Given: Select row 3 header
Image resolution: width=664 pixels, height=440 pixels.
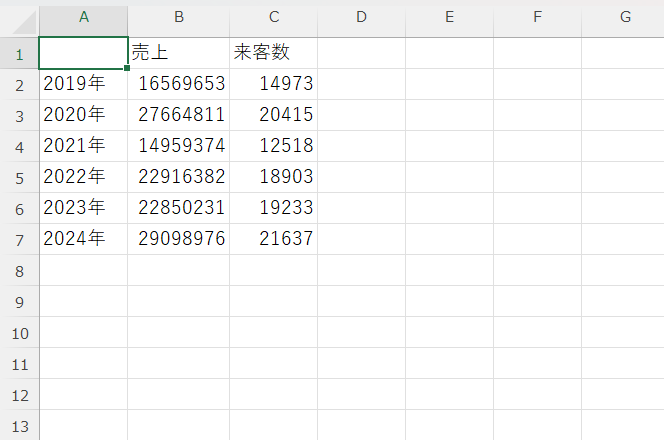Looking at the screenshot, I should (19, 115).
